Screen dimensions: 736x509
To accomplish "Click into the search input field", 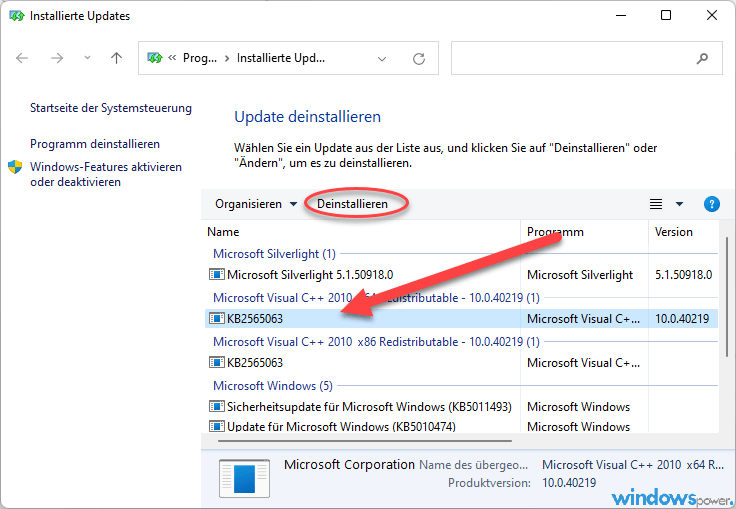I will click(587, 58).
